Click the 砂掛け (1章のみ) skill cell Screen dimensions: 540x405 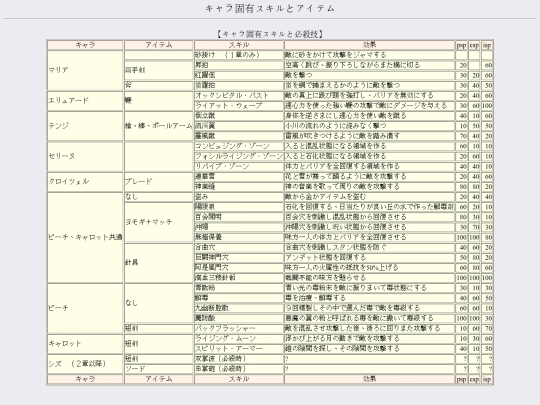(239, 55)
